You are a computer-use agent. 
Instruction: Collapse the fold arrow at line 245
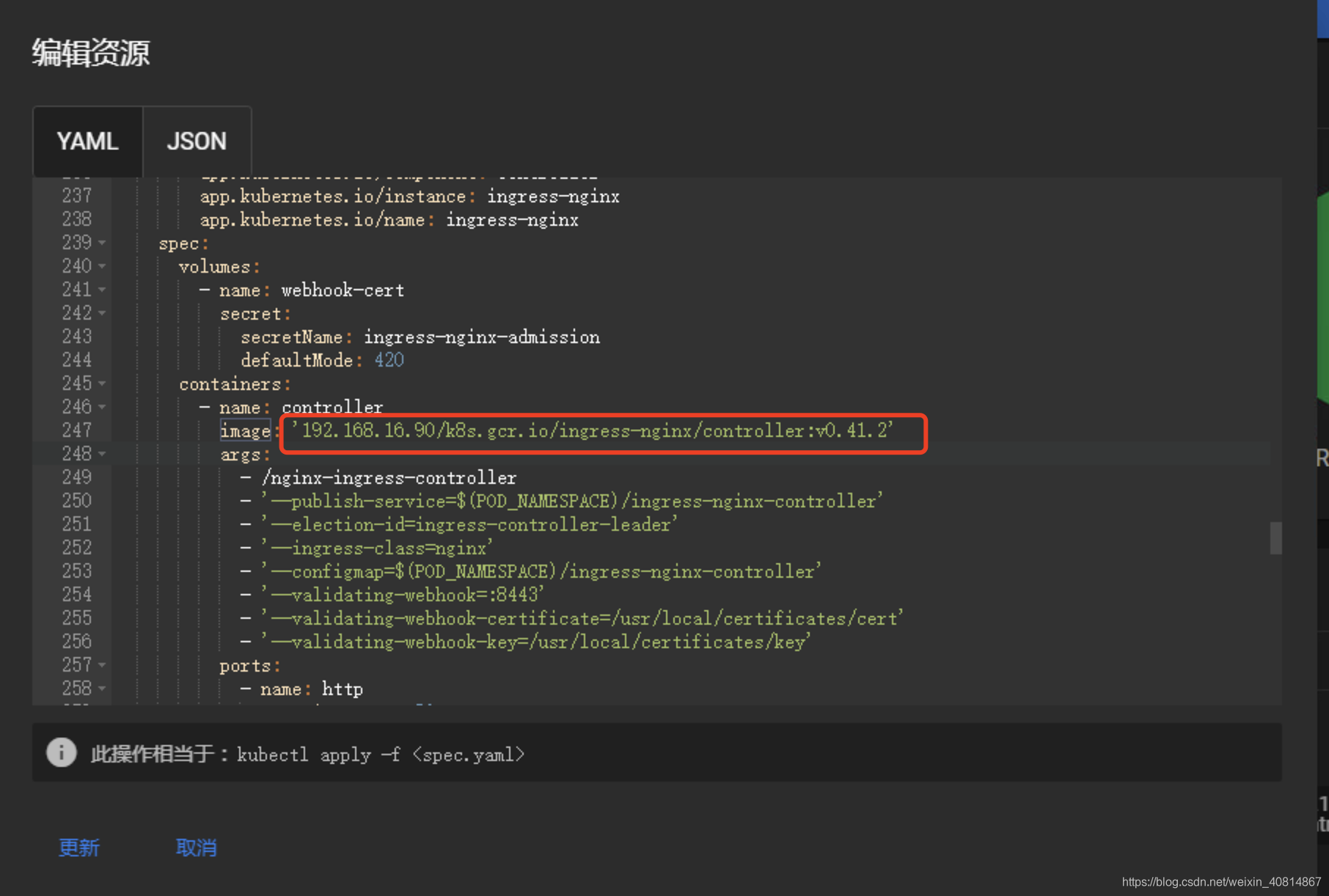[102, 383]
